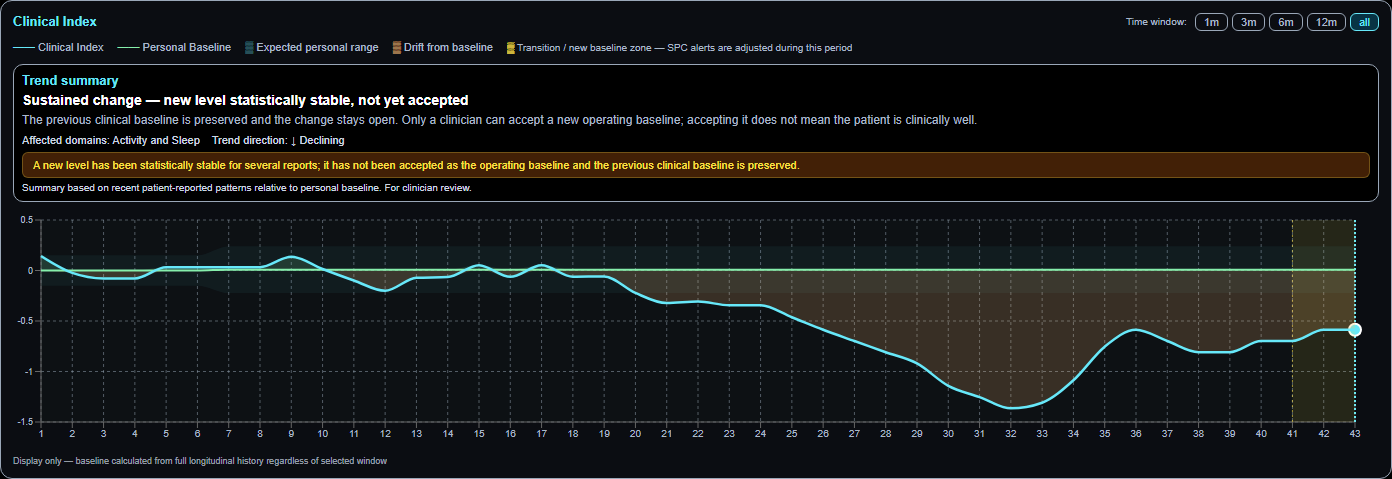Click the Personal Baseline legend entry
1392x479 pixels.
174,47
